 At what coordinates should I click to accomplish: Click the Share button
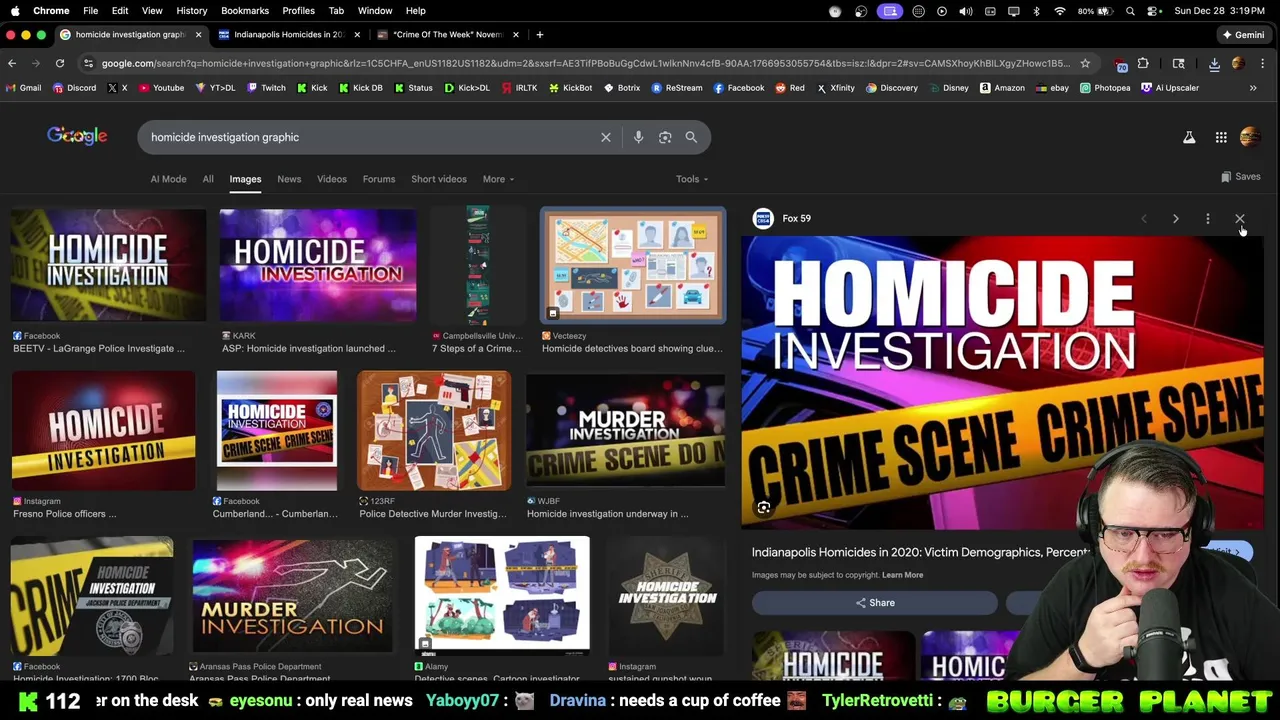(875, 603)
